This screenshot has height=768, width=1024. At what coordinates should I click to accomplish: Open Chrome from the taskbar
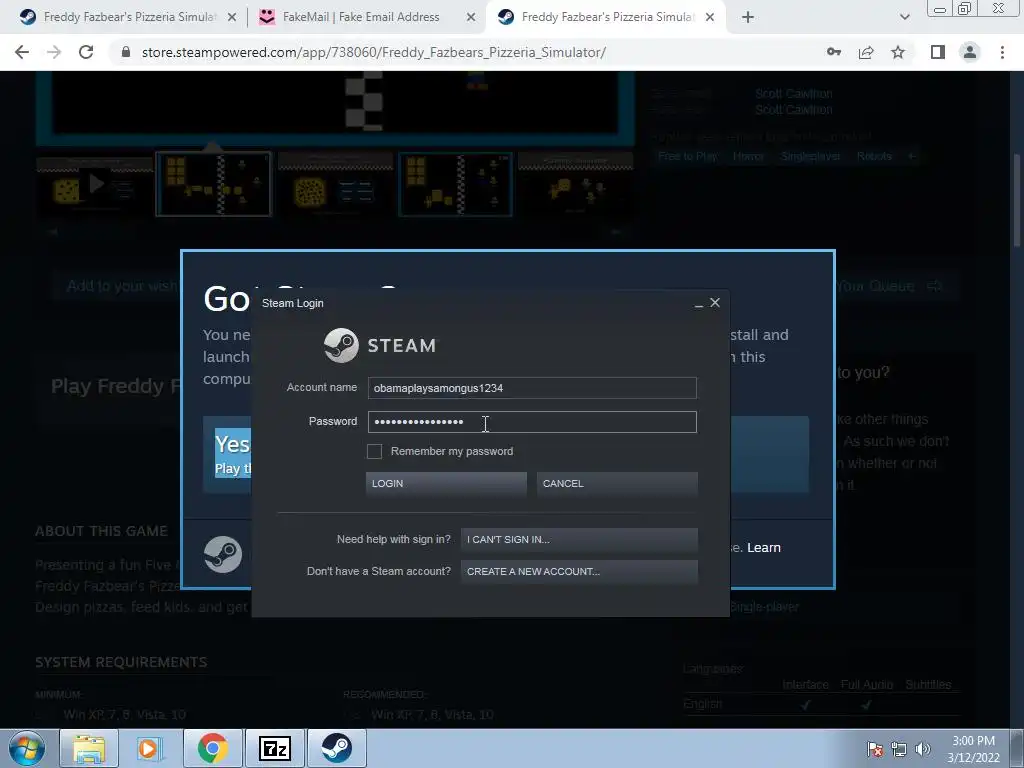pyautogui.click(x=212, y=748)
